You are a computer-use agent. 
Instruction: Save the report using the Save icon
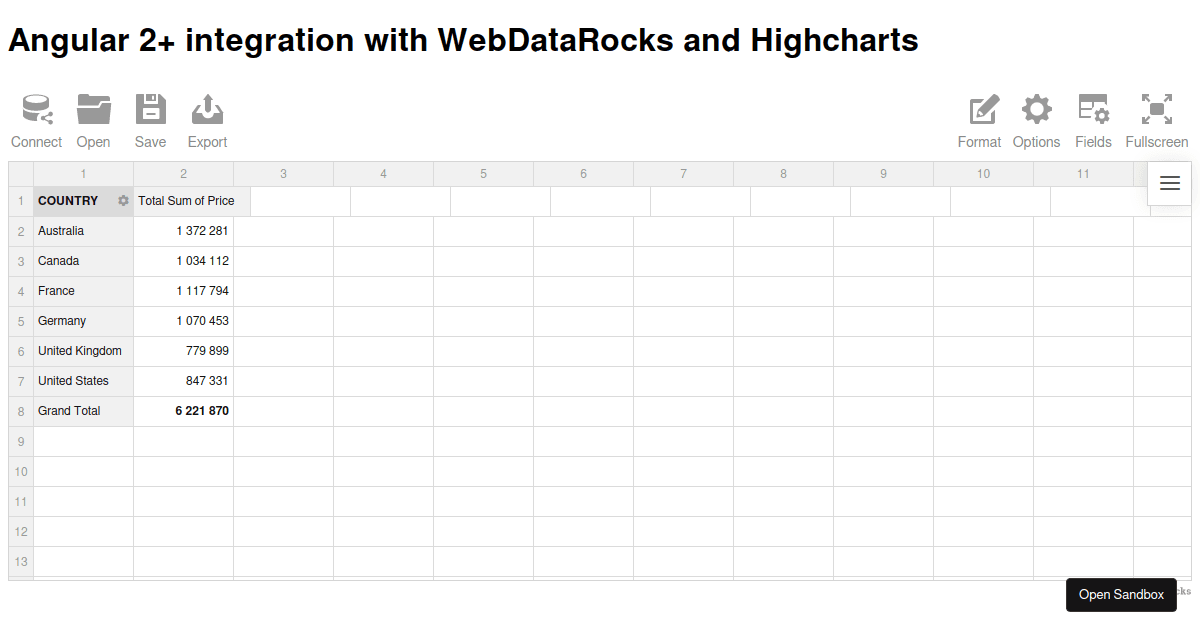pyautogui.click(x=150, y=110)
